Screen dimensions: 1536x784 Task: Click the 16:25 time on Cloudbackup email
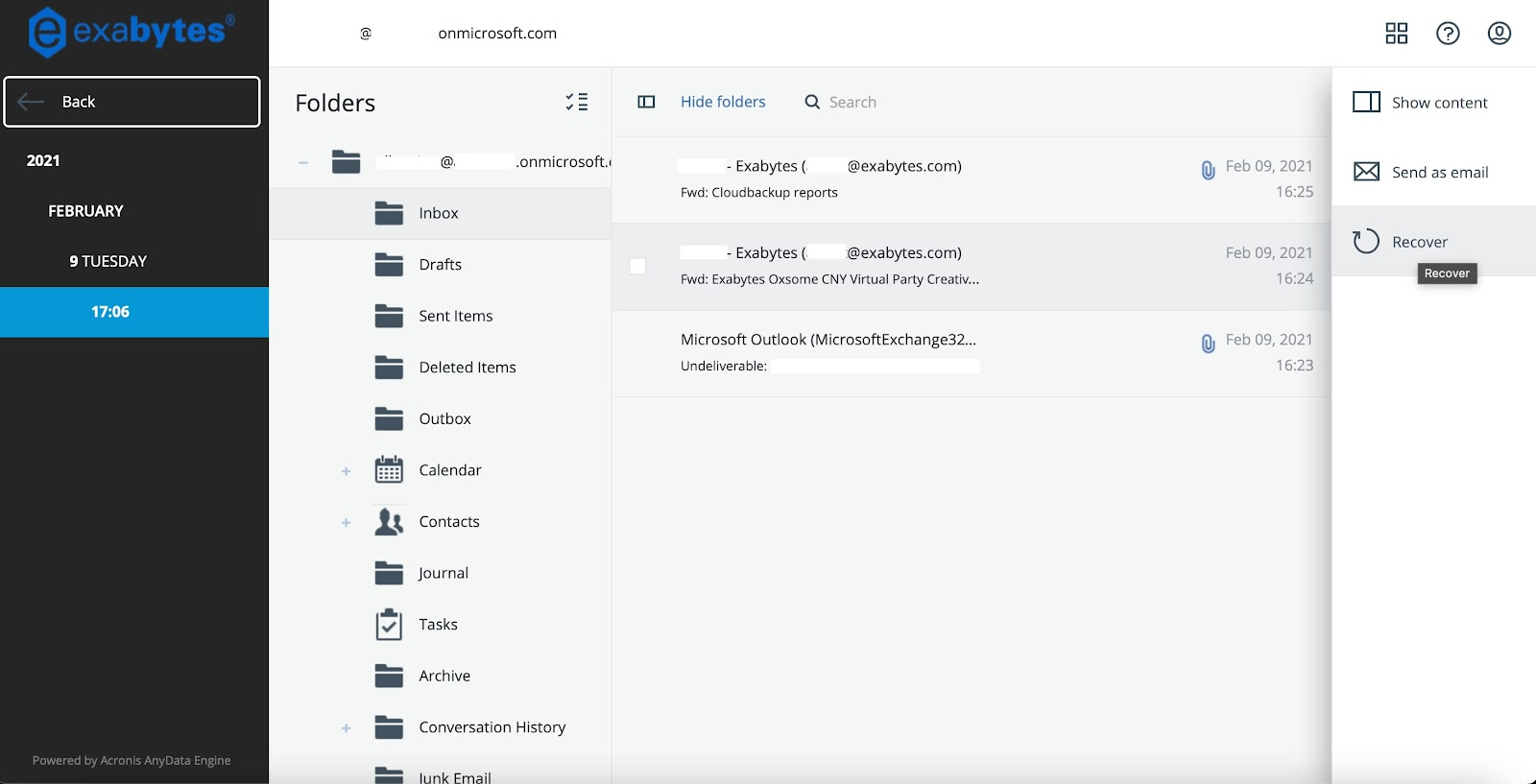tap(1294, 192)
